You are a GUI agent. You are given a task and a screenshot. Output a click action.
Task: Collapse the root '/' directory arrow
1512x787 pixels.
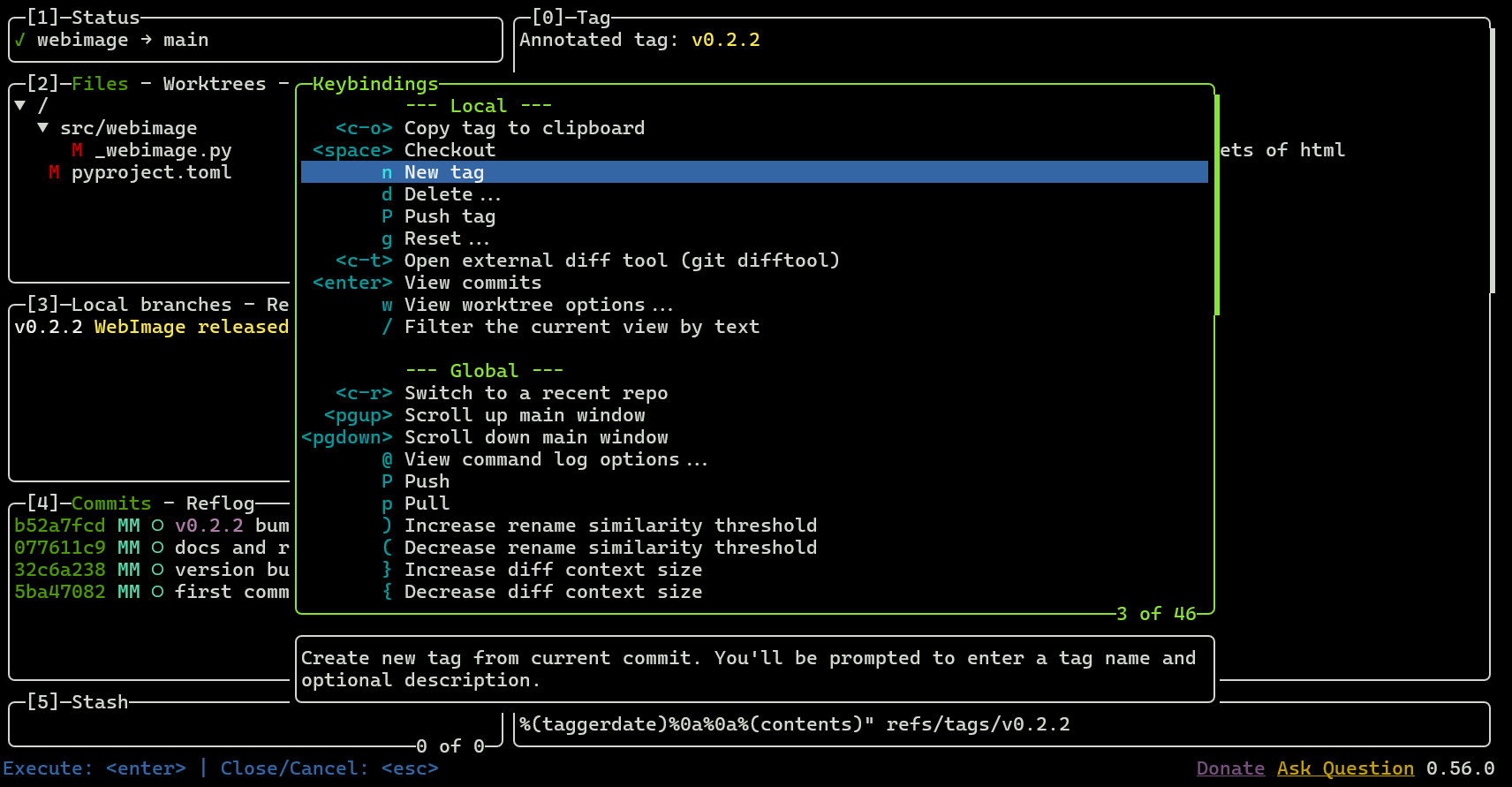coord(20,106)
